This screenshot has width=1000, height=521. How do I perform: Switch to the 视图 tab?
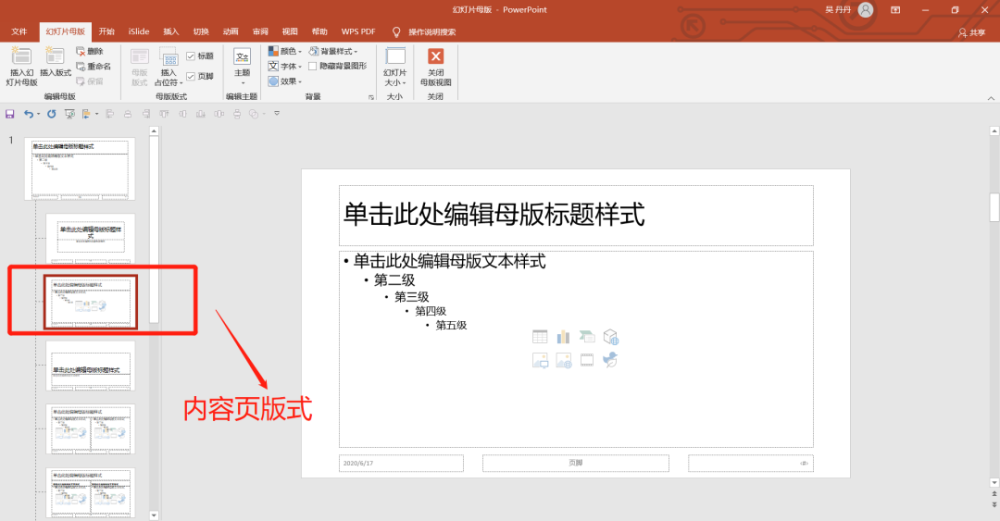(290, 32)
